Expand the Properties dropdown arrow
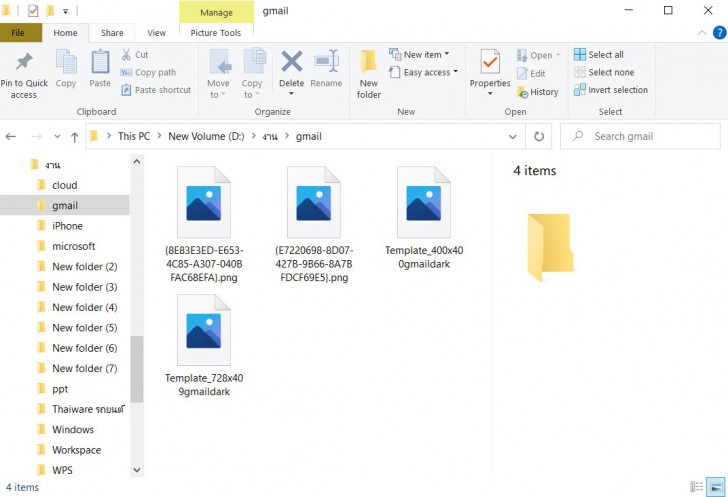 pos(490,94)
